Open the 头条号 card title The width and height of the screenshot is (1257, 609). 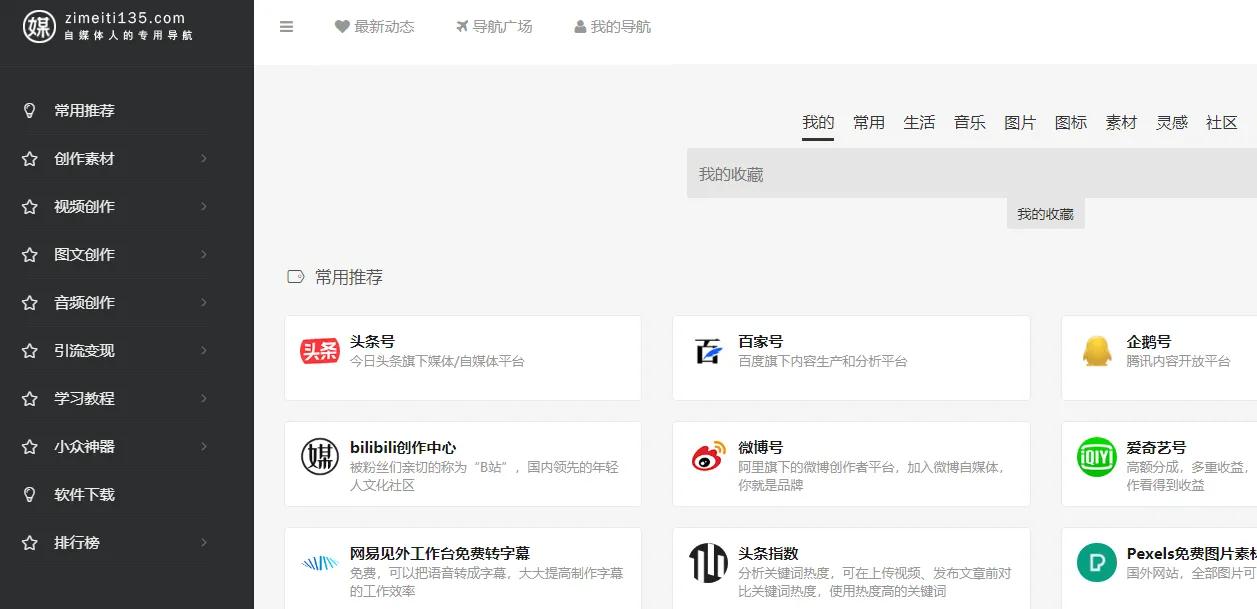click(372, 342)
